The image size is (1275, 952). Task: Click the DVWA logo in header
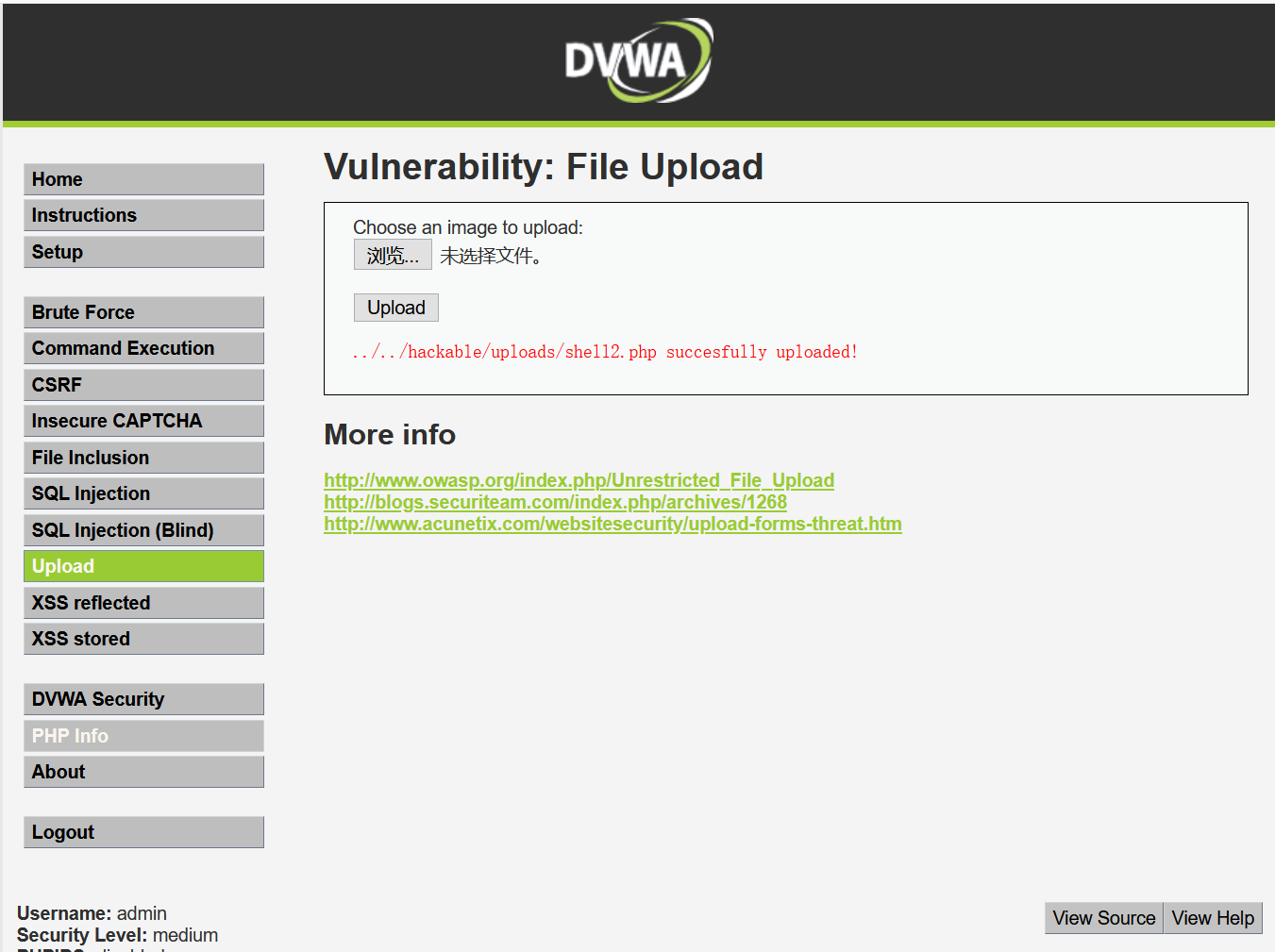coord(639,60)
